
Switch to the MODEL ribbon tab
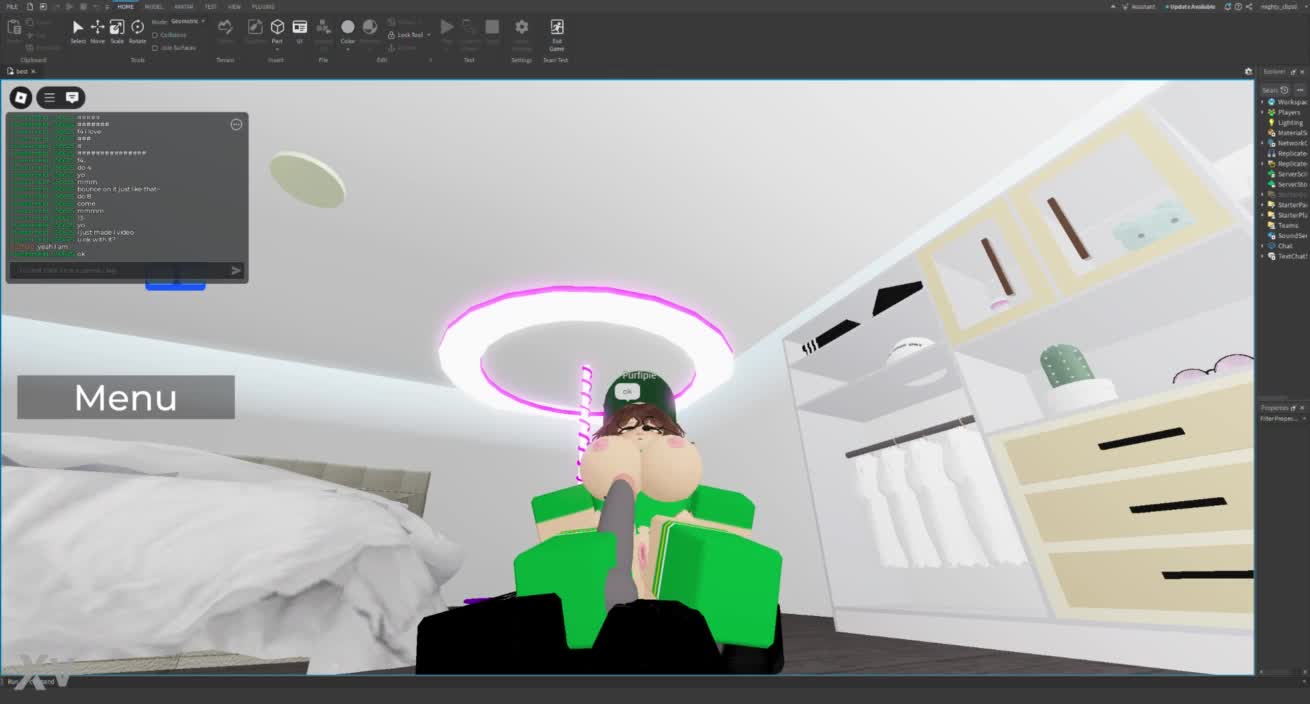[x=154, y=6]
